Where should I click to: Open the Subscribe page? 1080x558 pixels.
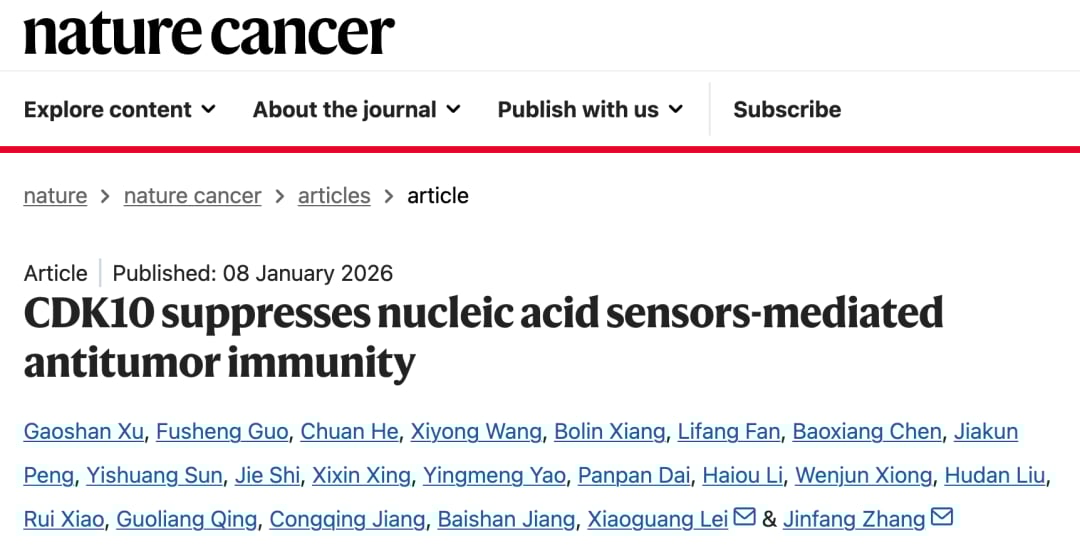787,109
